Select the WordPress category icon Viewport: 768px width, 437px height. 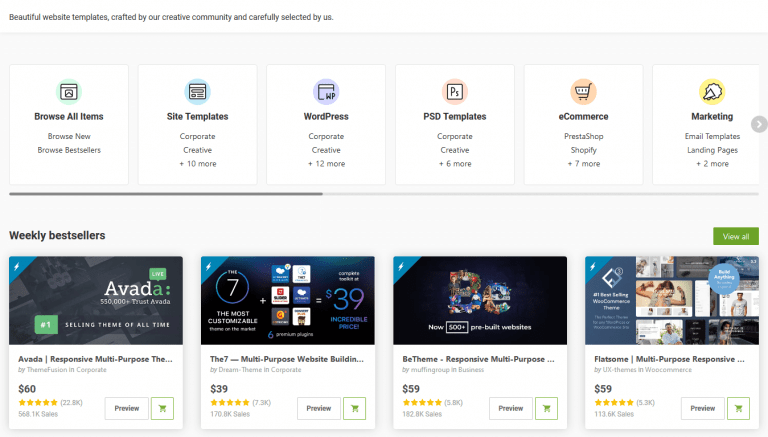coord(326,92)
